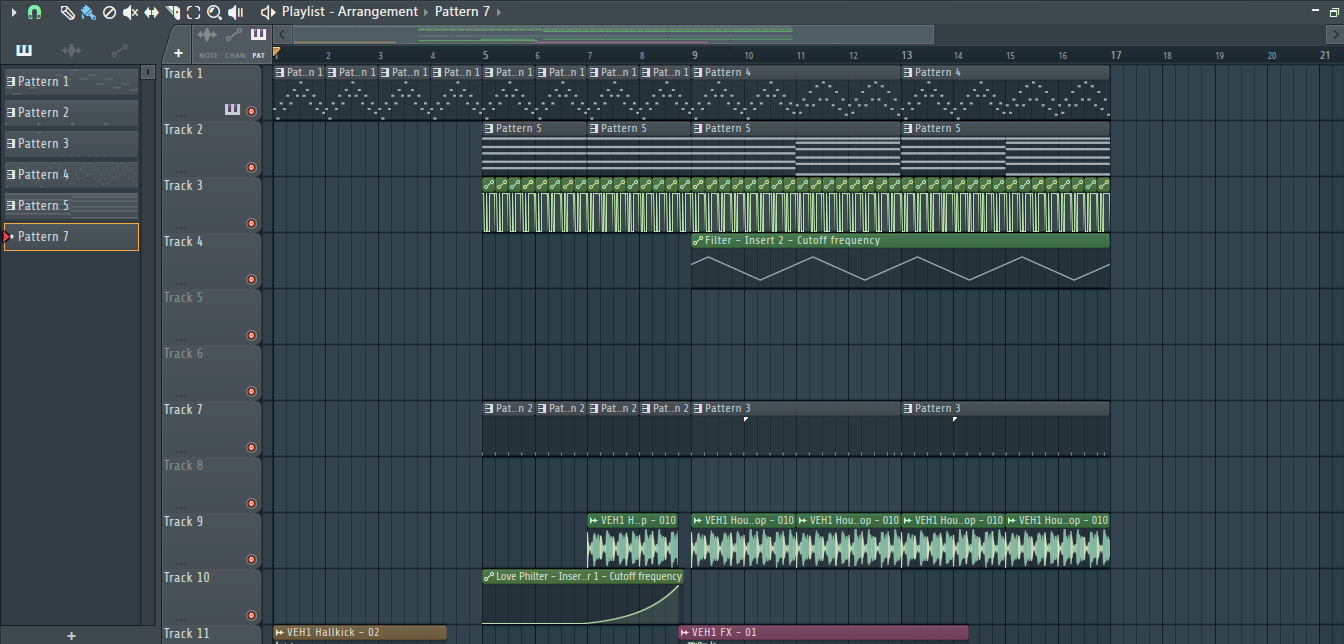Viewport: 1344px width, 644px height.
Task: Click the Track 11 header label
Action: click(x=186, y=634)
